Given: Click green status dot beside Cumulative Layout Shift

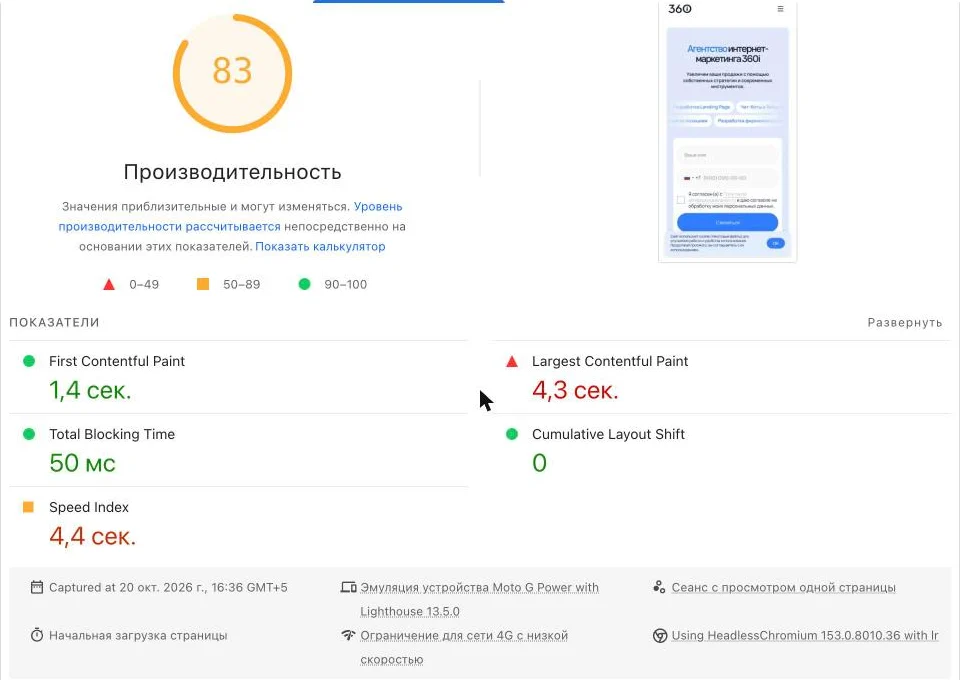Looking at the screenshot, I should (512, 434).
